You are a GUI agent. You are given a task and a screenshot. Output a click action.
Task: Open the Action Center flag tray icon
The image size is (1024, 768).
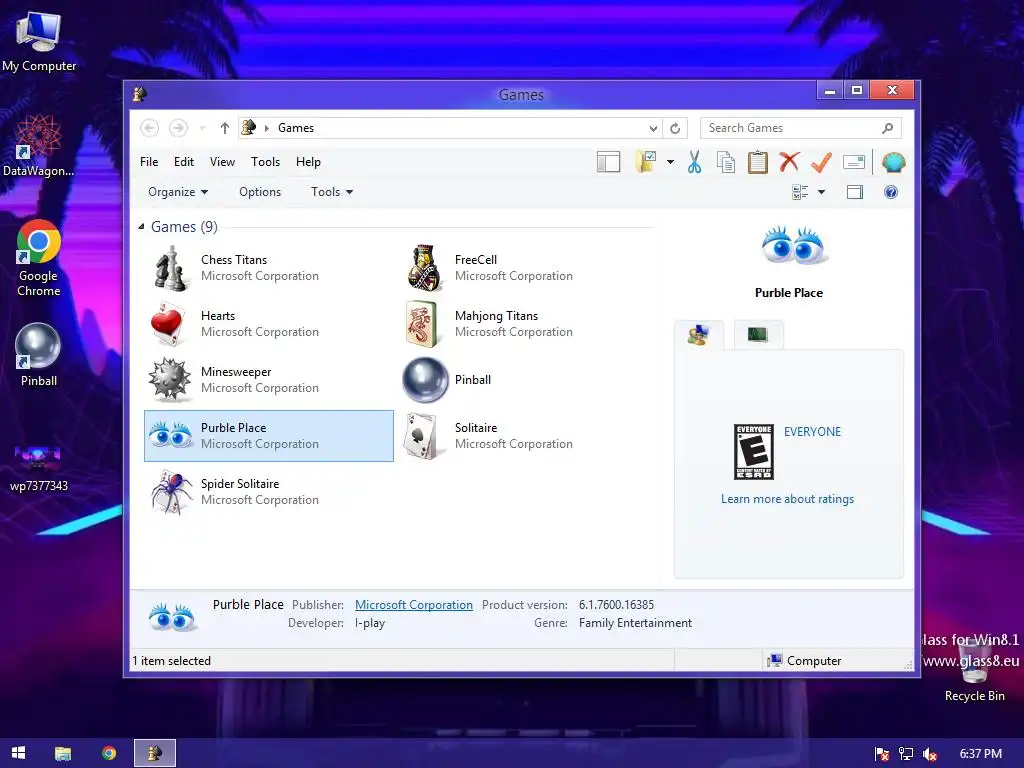tap(882, 754)
